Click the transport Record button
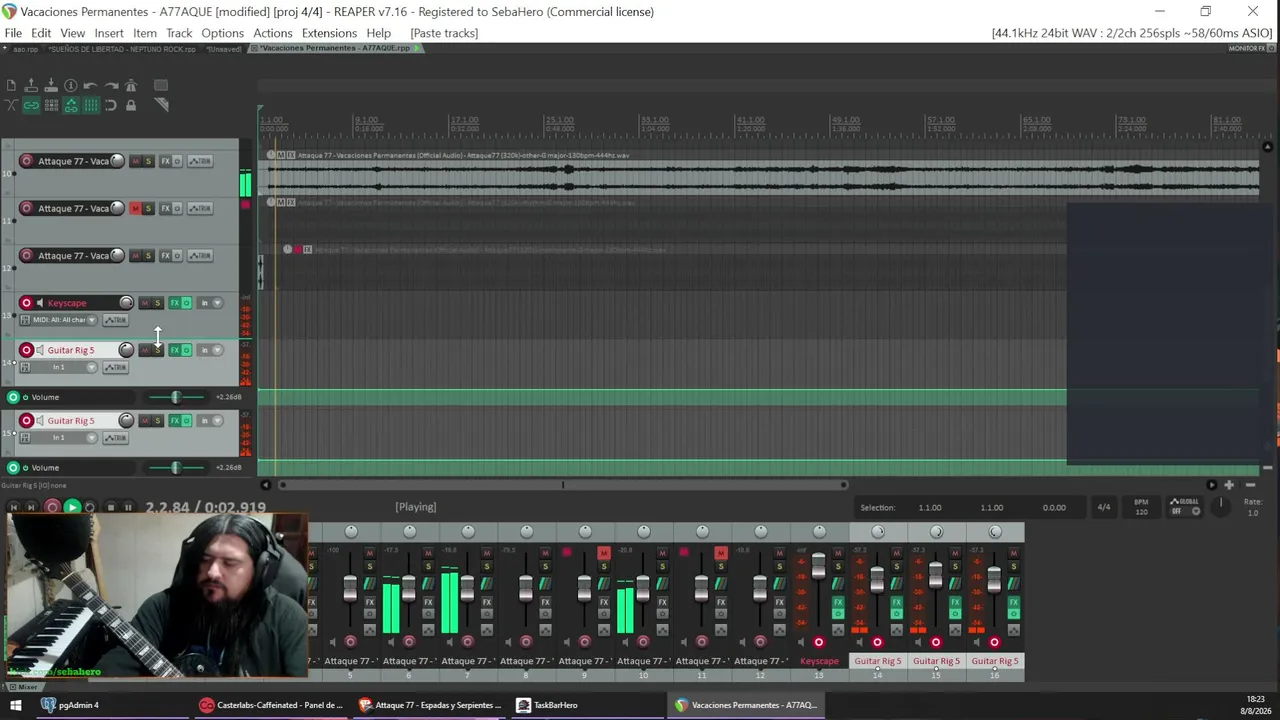Screen dimensions: 1280x720 52,508
